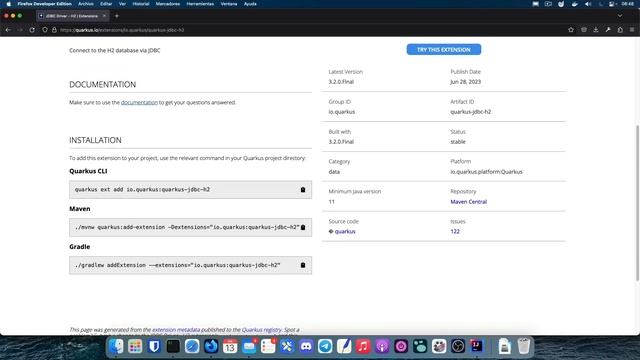Open the 122 issues link
This screenshot has width=640, height=360.
455,231
